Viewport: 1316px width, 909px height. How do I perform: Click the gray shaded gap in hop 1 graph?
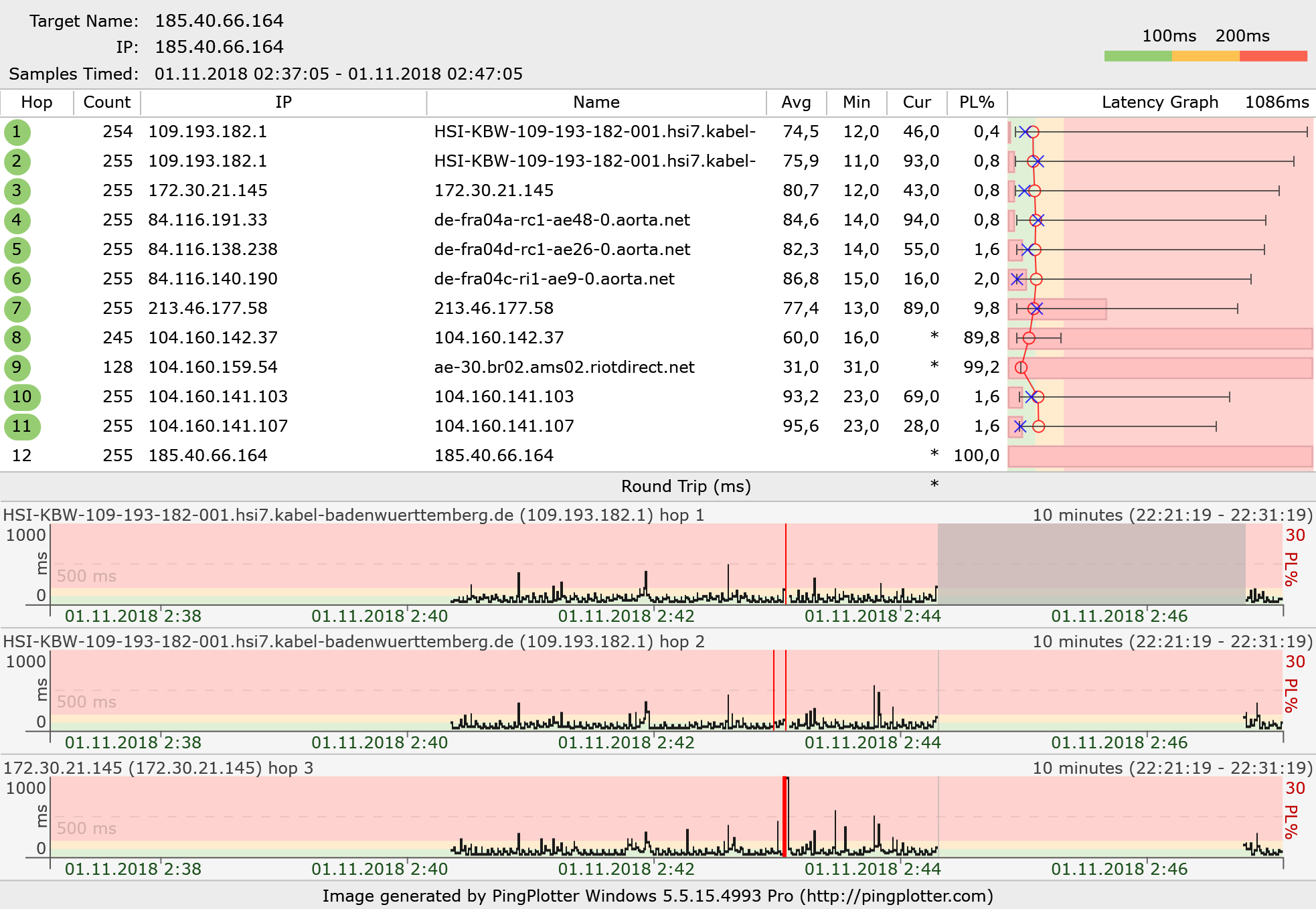[x=1091, y=564]
